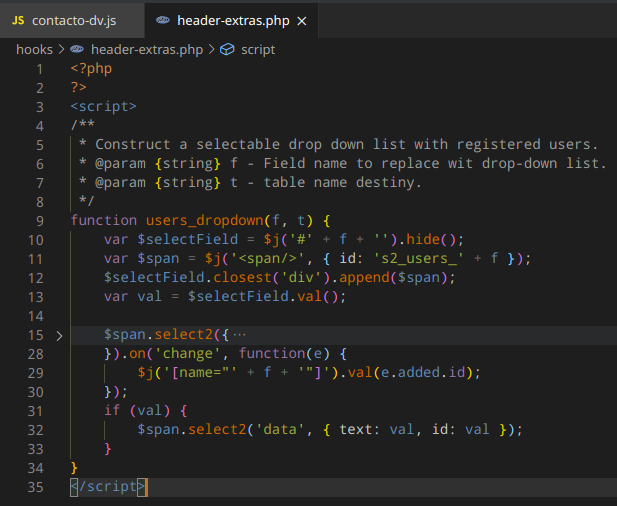Click the ?> closing PHP tag
The image size is (617, 506).
click(x=78, y=87)
